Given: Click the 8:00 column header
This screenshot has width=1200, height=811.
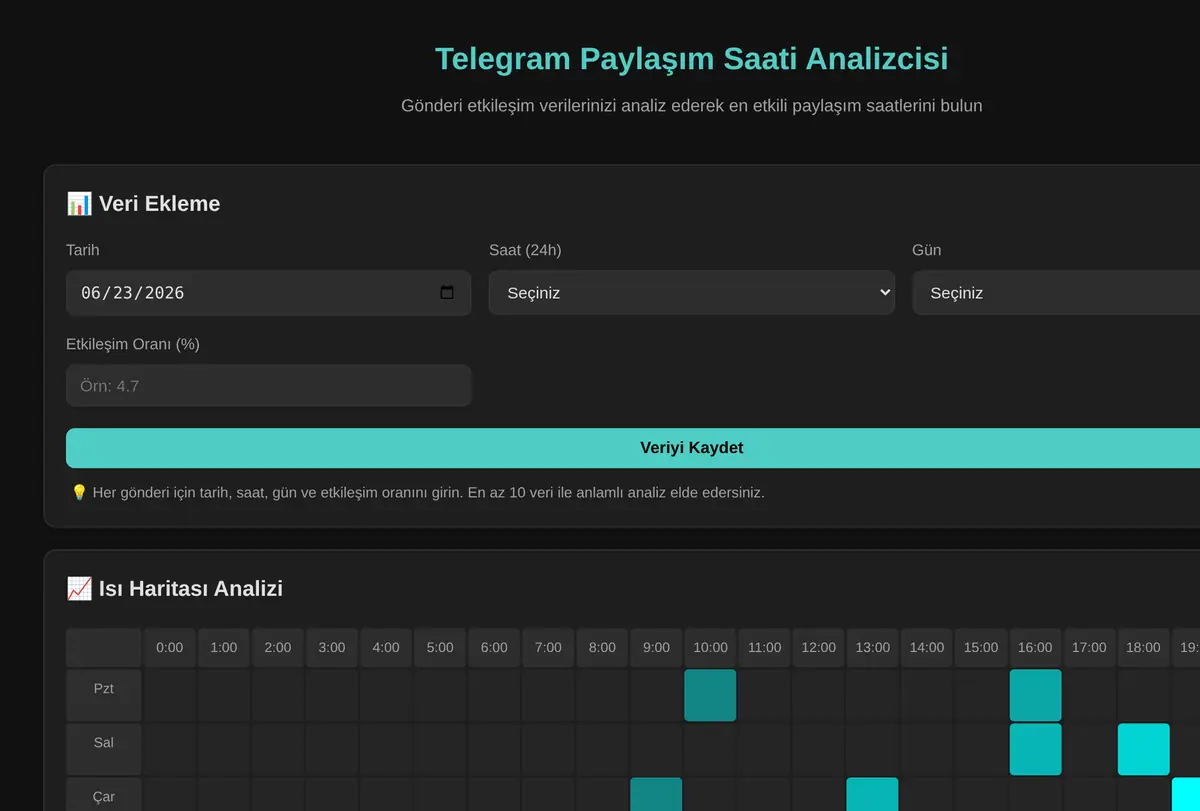Looking at the screenshot, I should pos(602,648).
